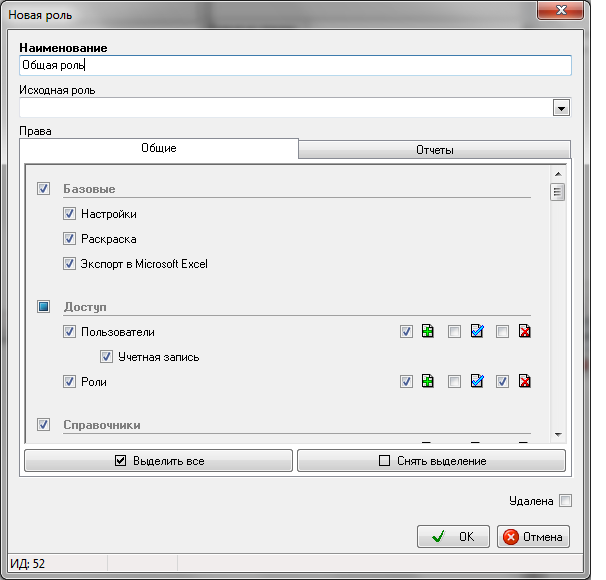
Task: Toggle the Удалена checkbox
Action: [565, 501]
